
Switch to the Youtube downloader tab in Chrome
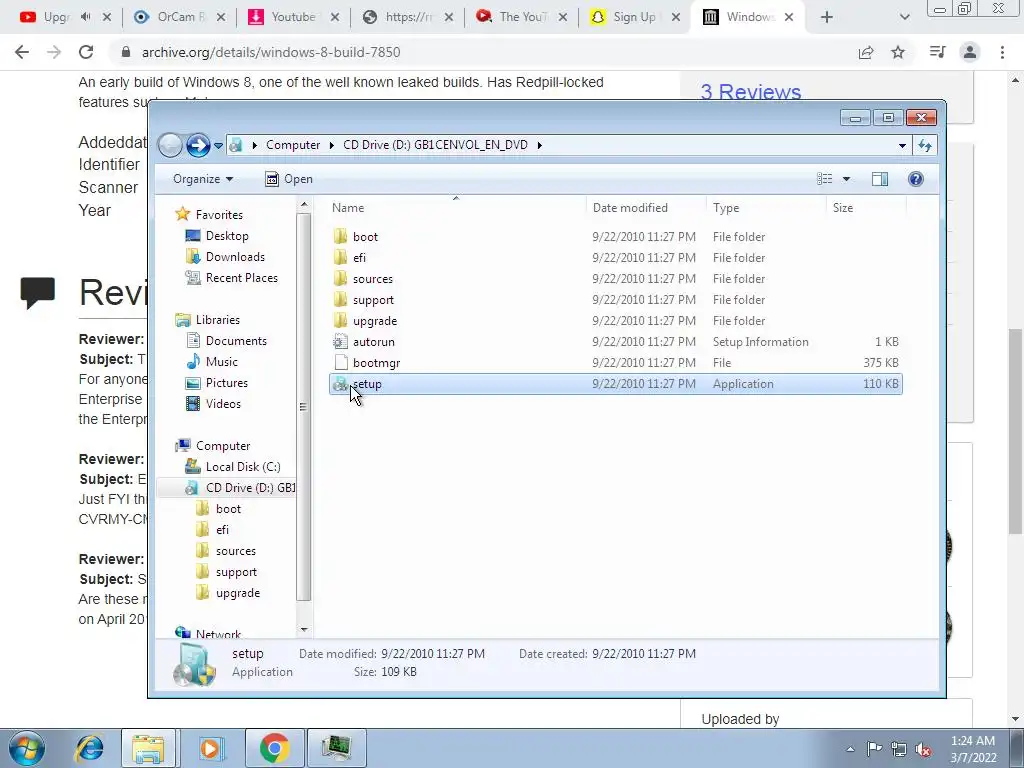coord(293,17)
